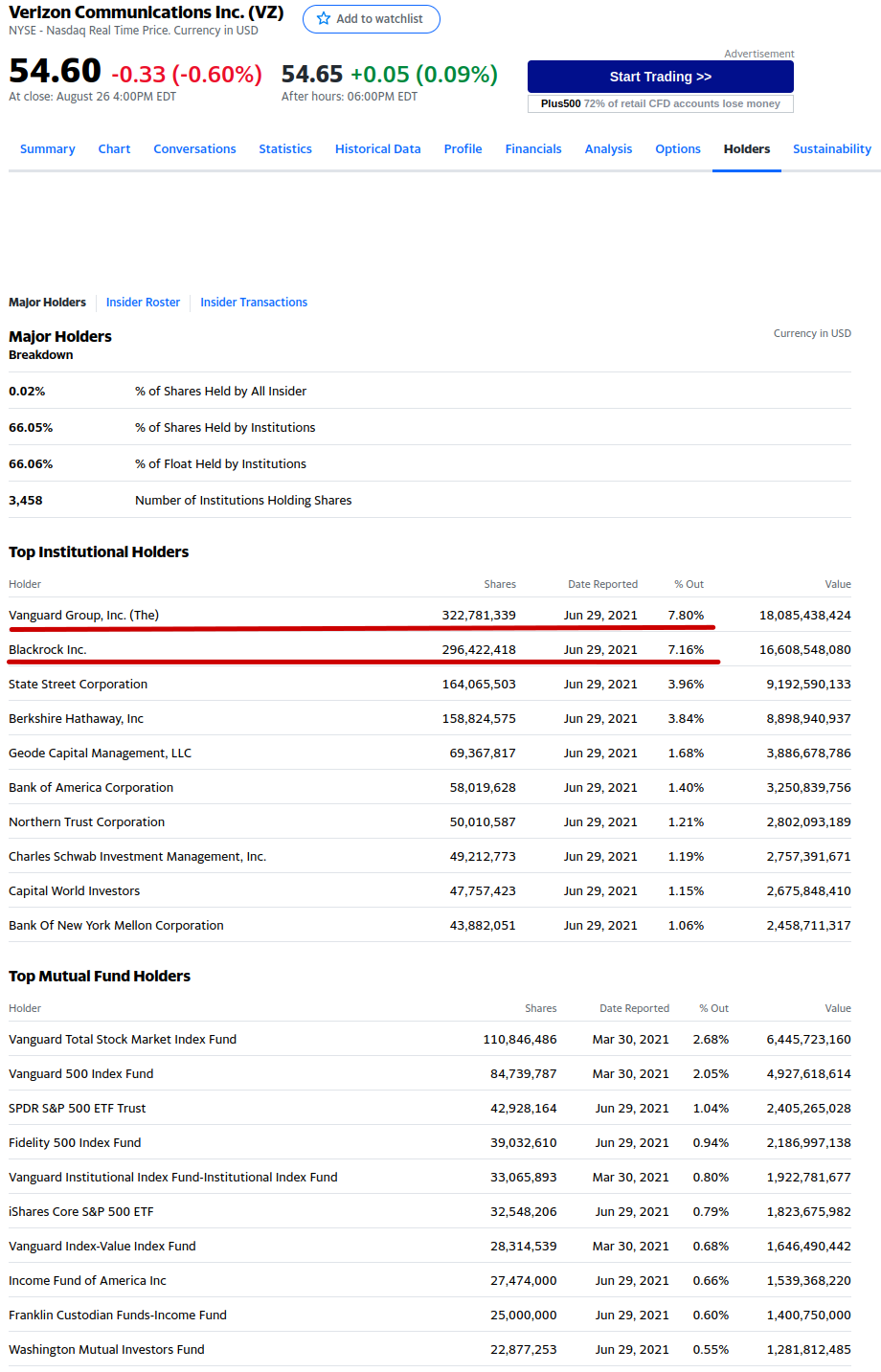View the Financials tab
This screenshot has width=881, height=1372.
pyautogui.click(x=533, y=149)
